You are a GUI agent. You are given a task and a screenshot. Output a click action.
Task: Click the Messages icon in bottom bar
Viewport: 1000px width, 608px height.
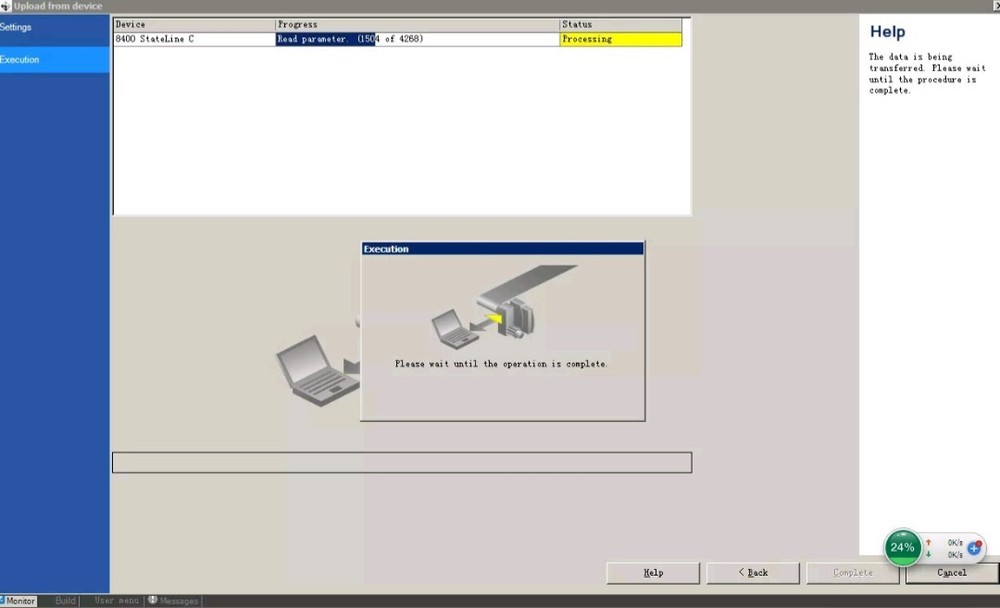tap(153, 601)
